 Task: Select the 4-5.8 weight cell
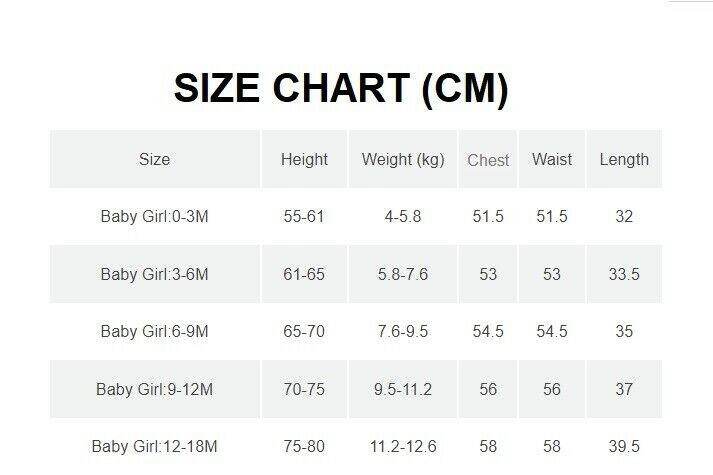click(403, 216)
